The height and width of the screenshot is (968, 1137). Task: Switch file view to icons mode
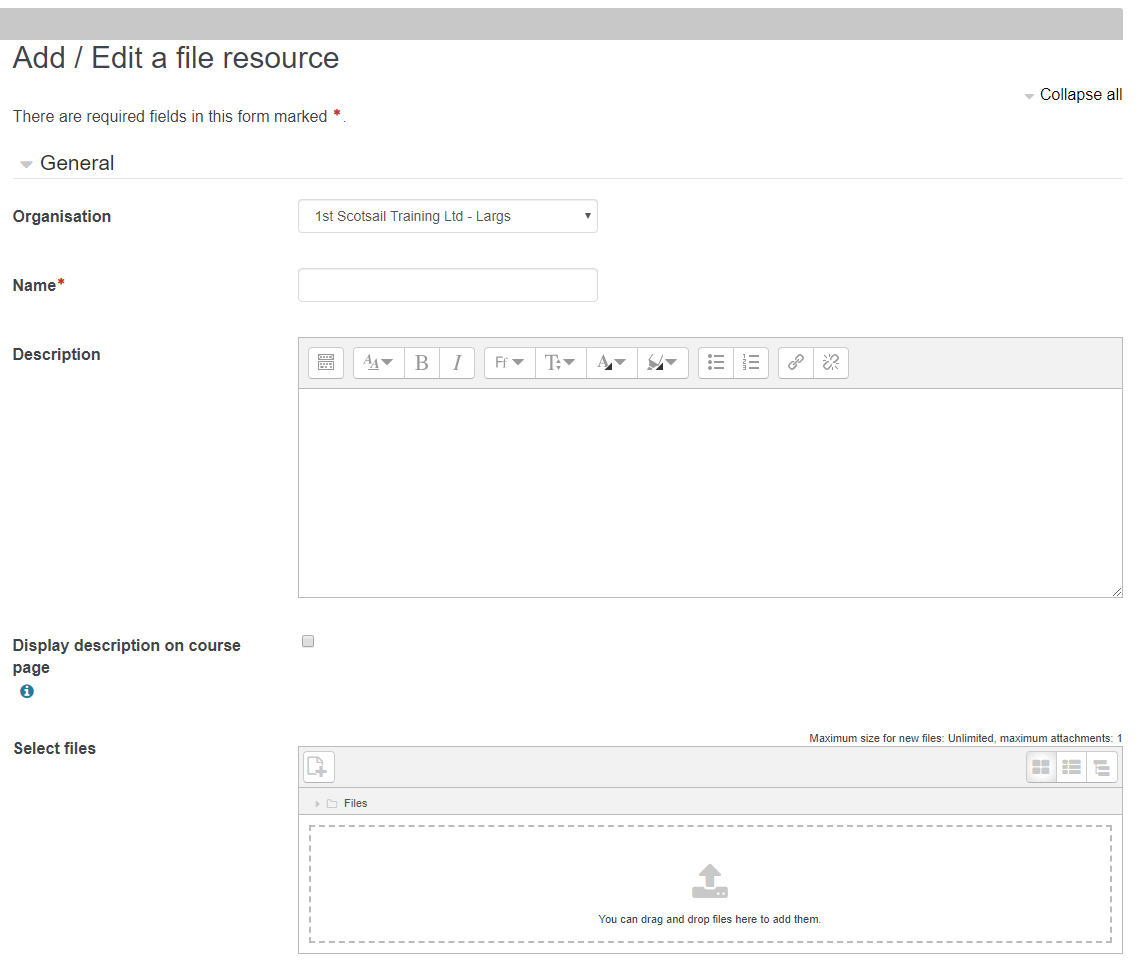[1041, 767]
